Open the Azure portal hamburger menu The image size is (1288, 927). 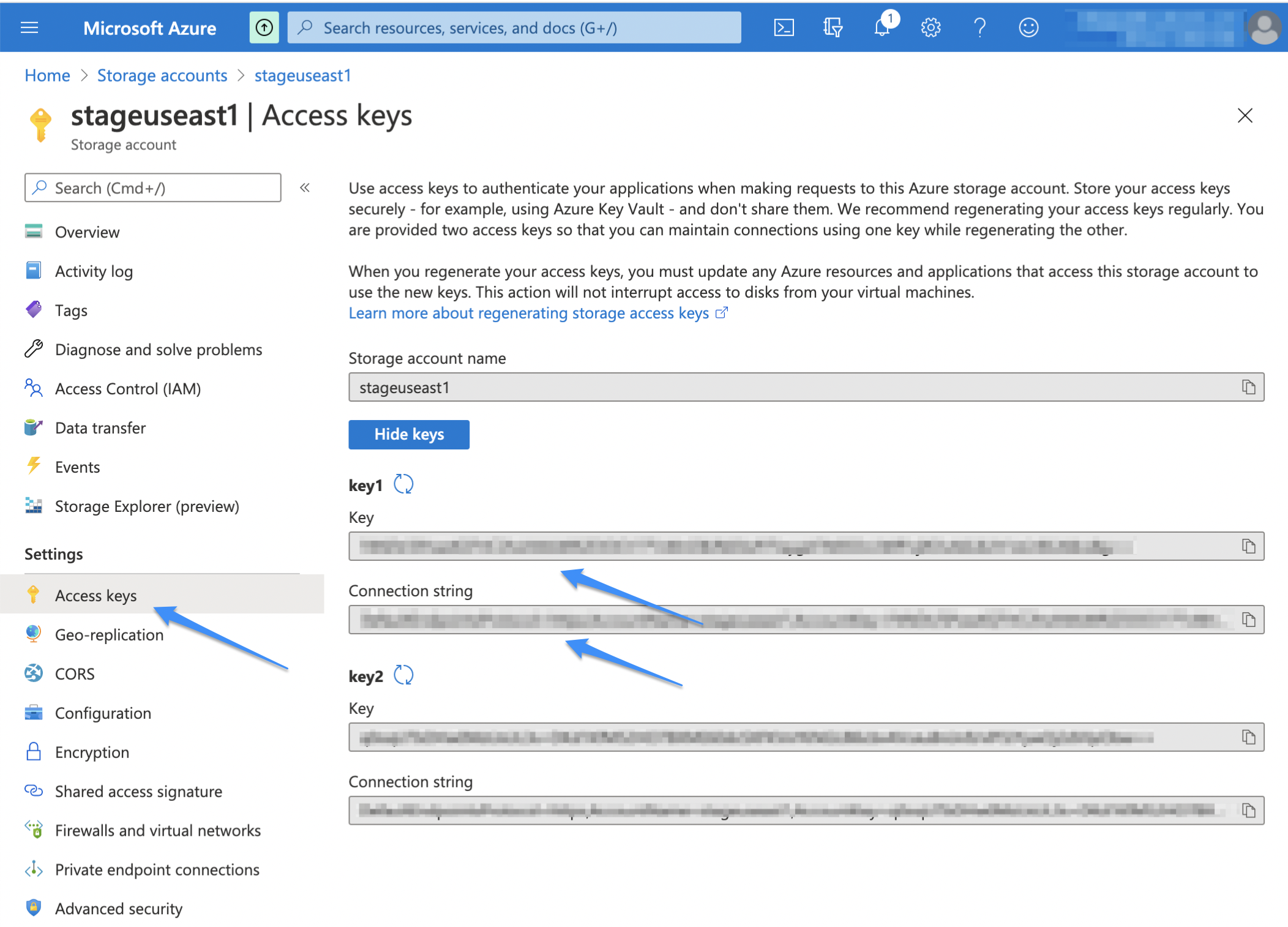pos(29,28)
